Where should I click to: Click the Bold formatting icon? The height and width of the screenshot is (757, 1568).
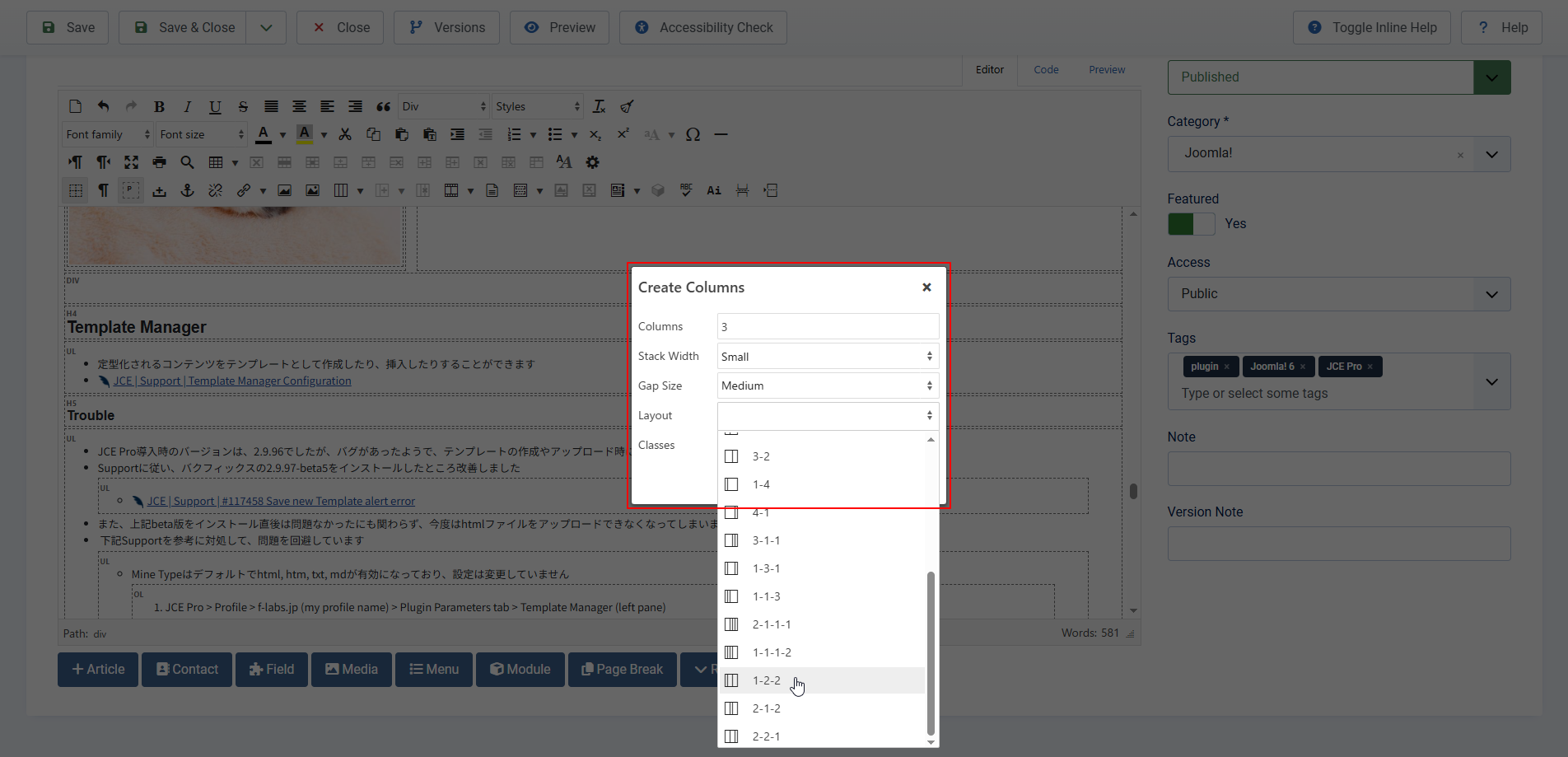click(x=159, y=106)
